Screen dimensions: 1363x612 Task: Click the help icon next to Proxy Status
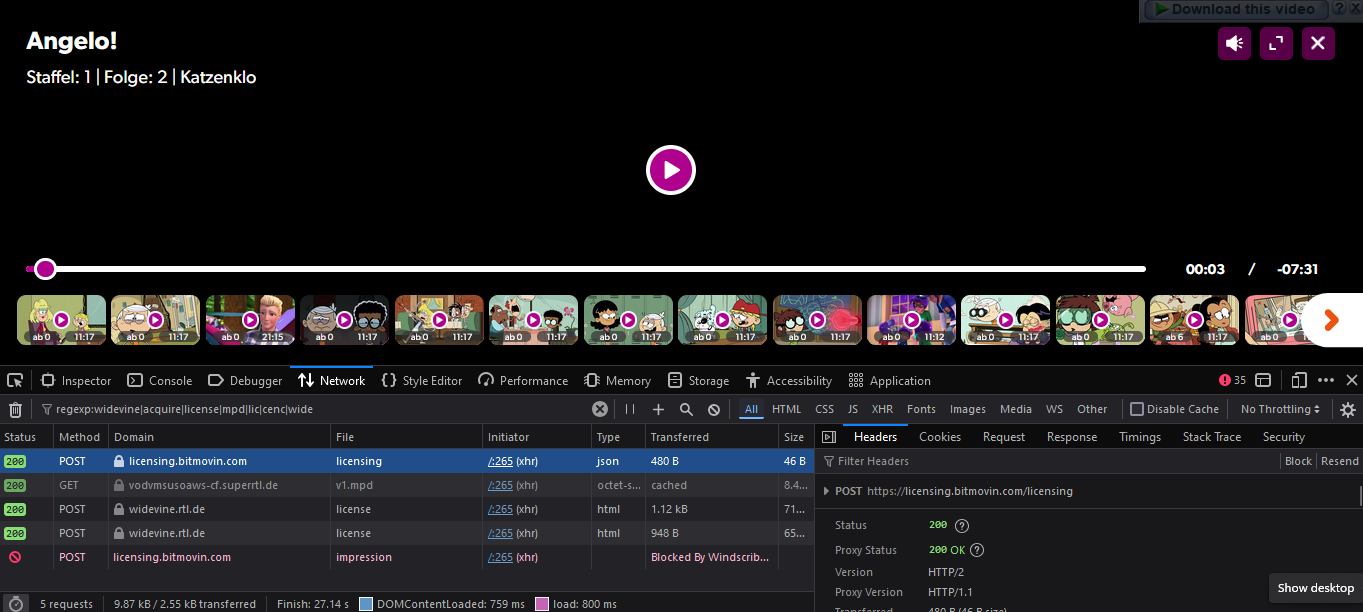[977, 550]
